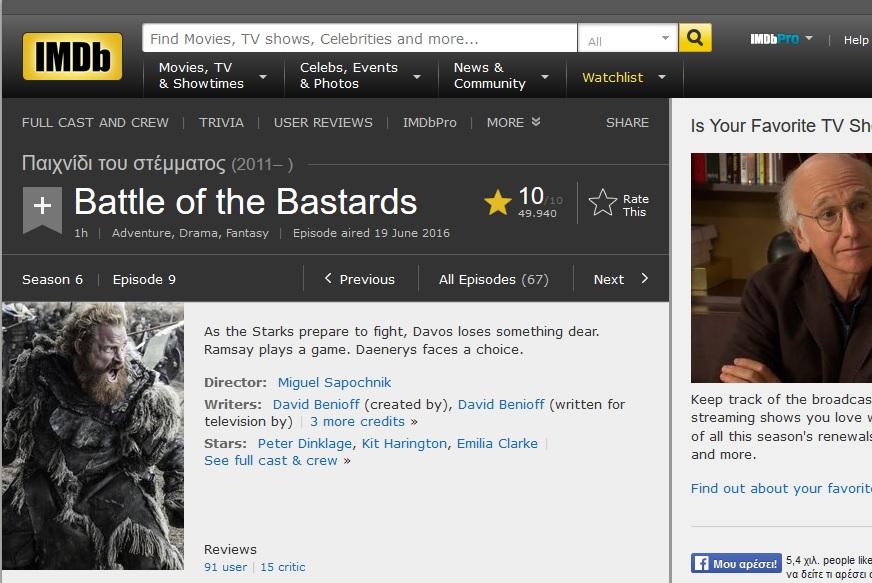Click the IMDbPro logo in header
Viewport: 872px width, 583px height.
coord(774,39)
